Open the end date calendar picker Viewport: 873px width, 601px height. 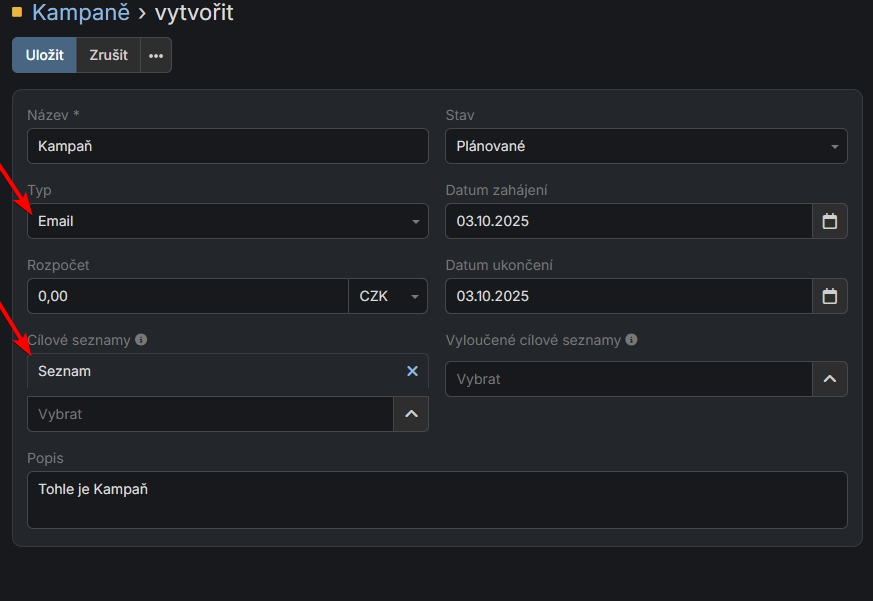pos(829,296)
